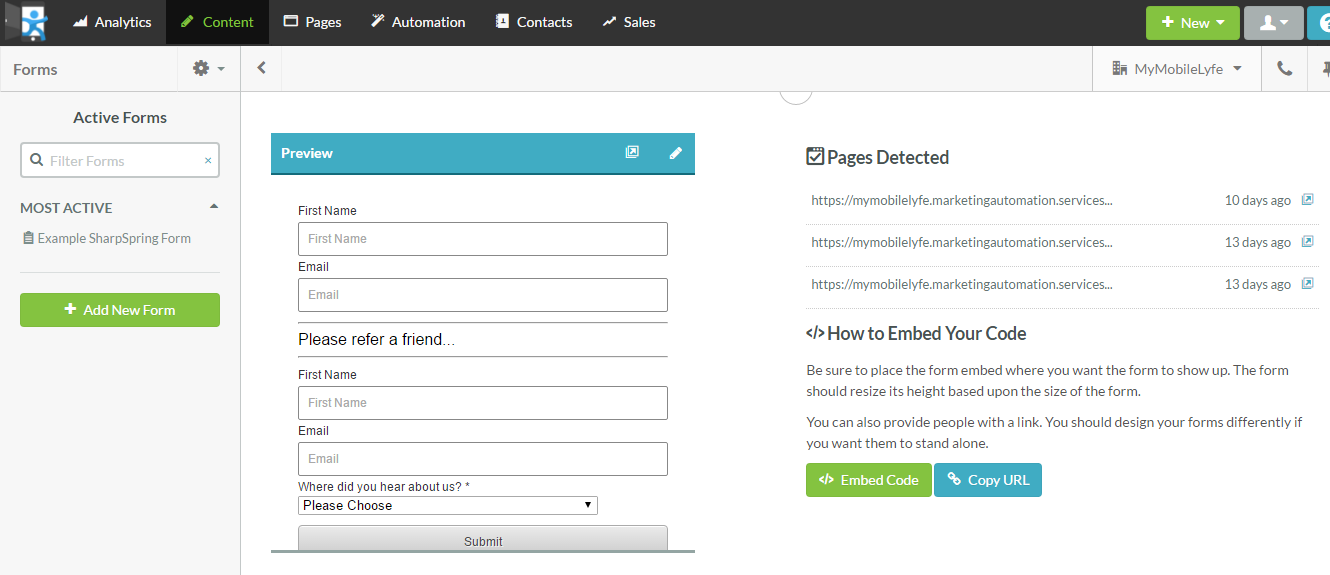Open MyMobileLyfe company dropdown
1330x575 pixels.
1177,69
